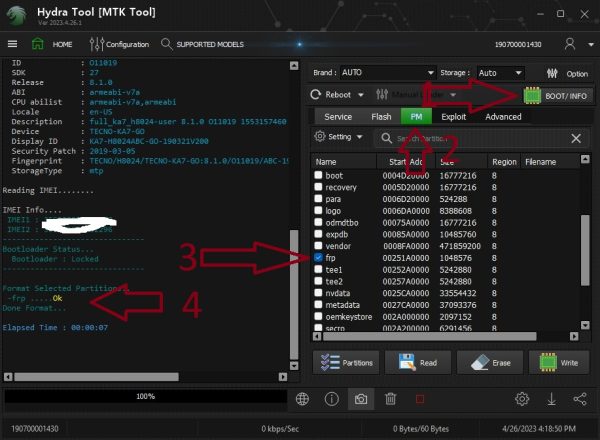Click Partitions button

(x=346, y=362)
